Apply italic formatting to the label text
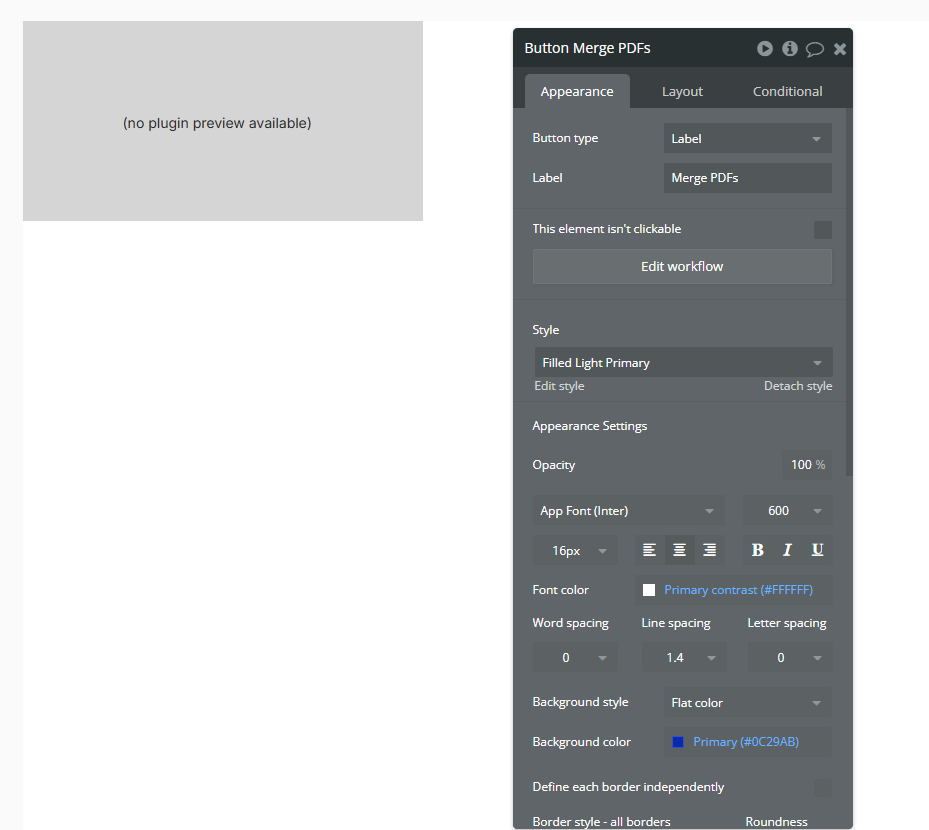Viewport: 929px width, 830px height. (x=787, y=549)
